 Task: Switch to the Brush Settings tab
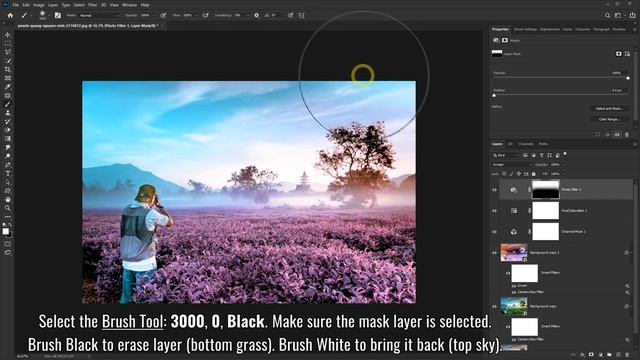point(525,29)
